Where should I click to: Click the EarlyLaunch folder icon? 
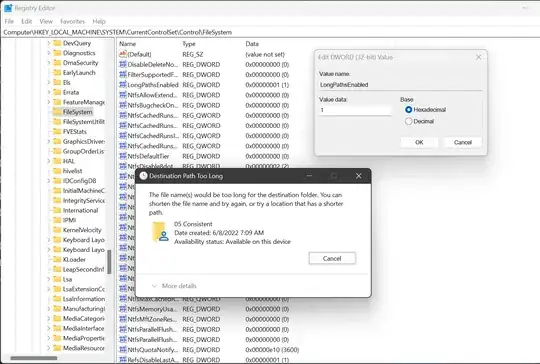(57, 72)
